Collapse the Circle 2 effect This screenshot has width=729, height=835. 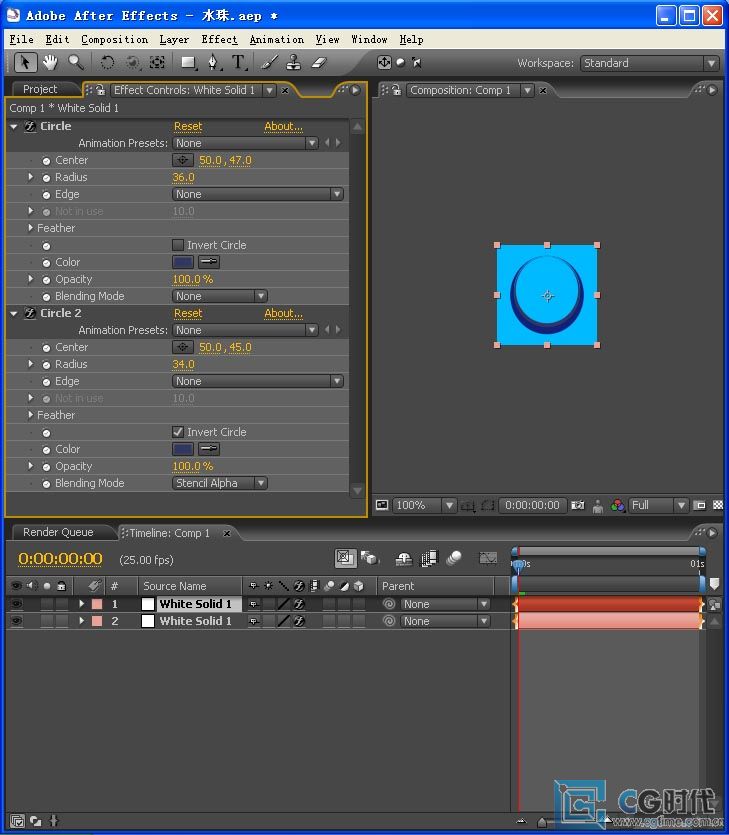14,313
